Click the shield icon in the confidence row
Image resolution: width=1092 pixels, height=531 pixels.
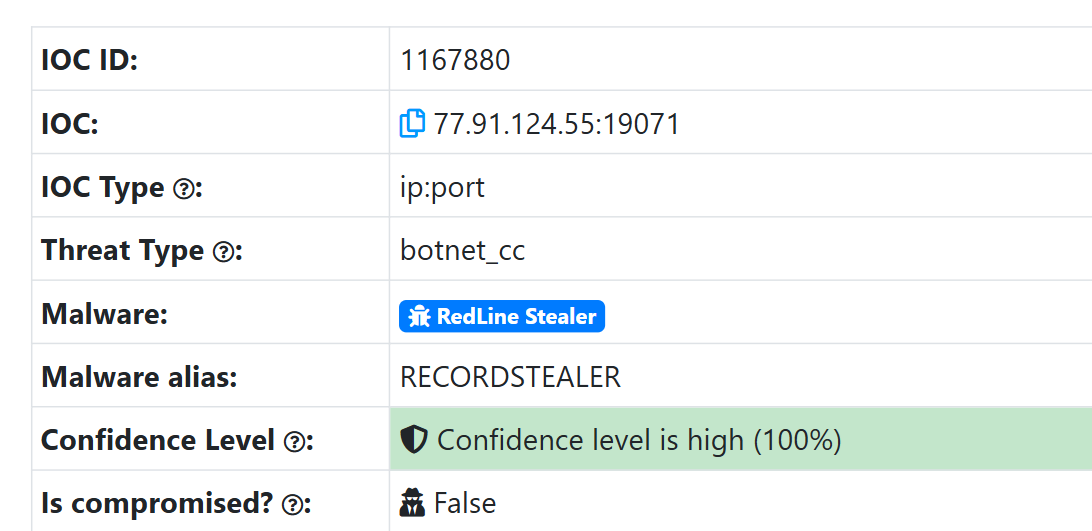[414, 440]
